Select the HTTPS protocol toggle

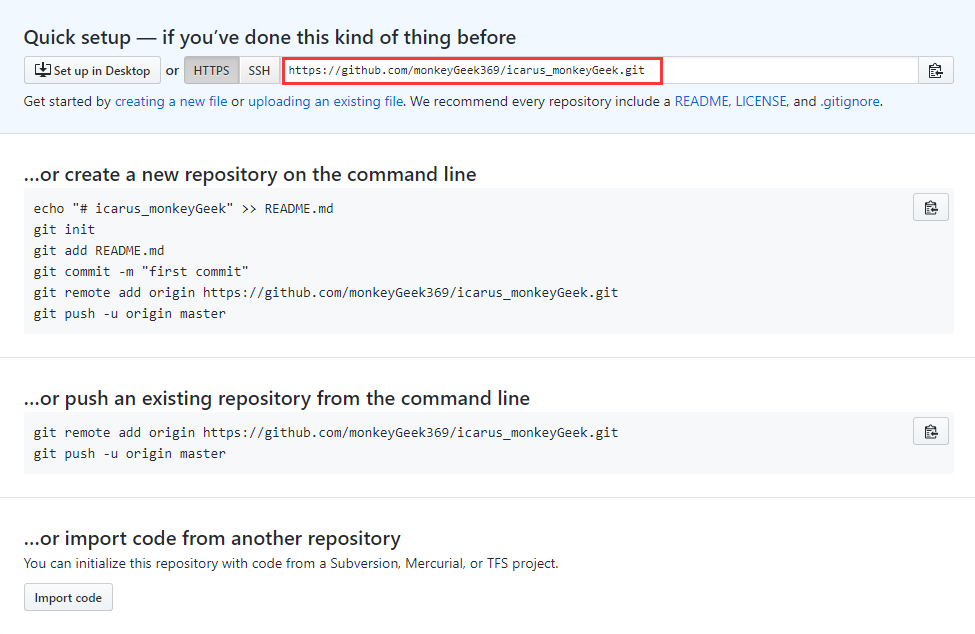coord(211,70)
